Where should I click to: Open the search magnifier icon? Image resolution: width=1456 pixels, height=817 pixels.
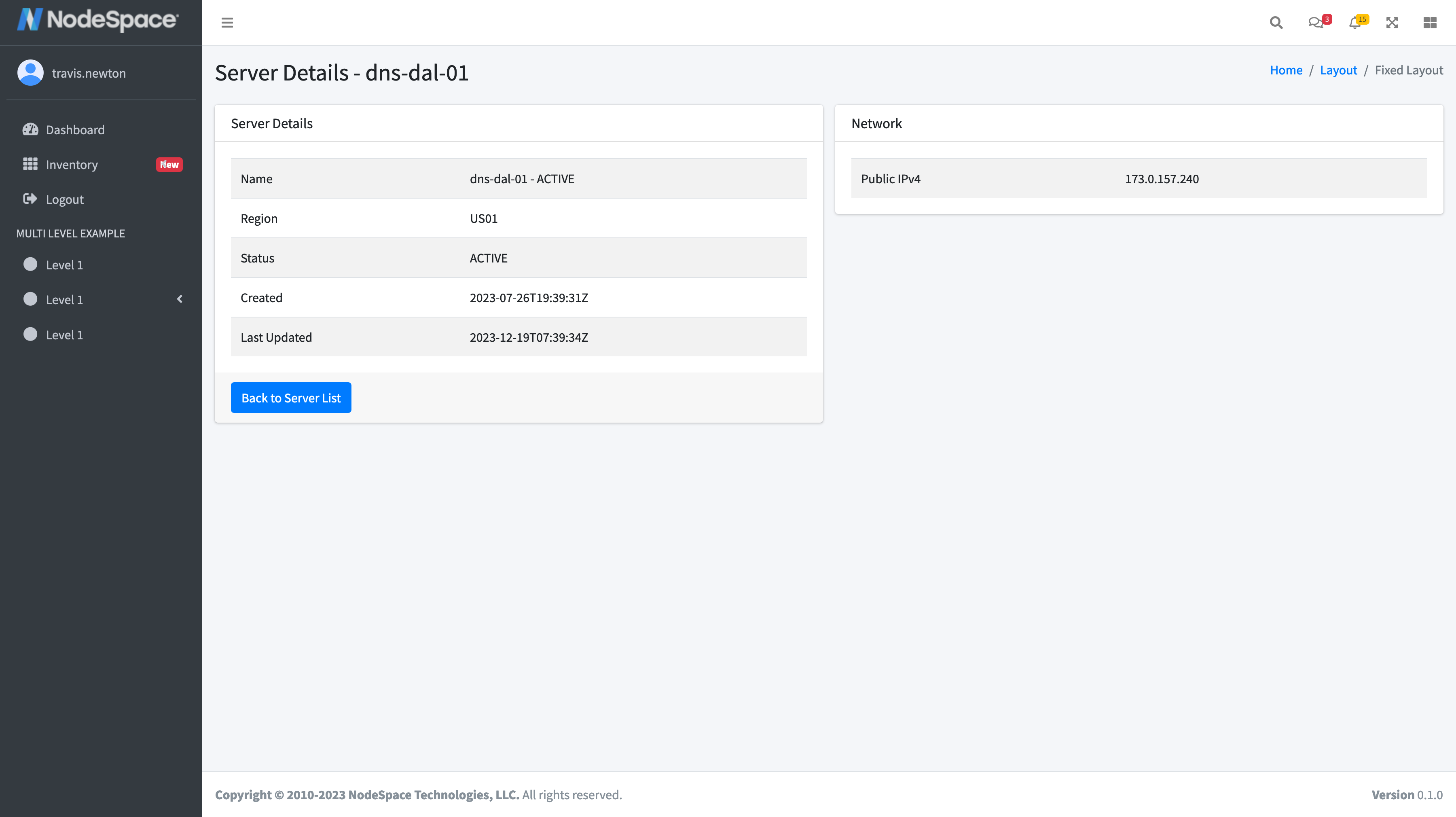tap(1276, 23)
